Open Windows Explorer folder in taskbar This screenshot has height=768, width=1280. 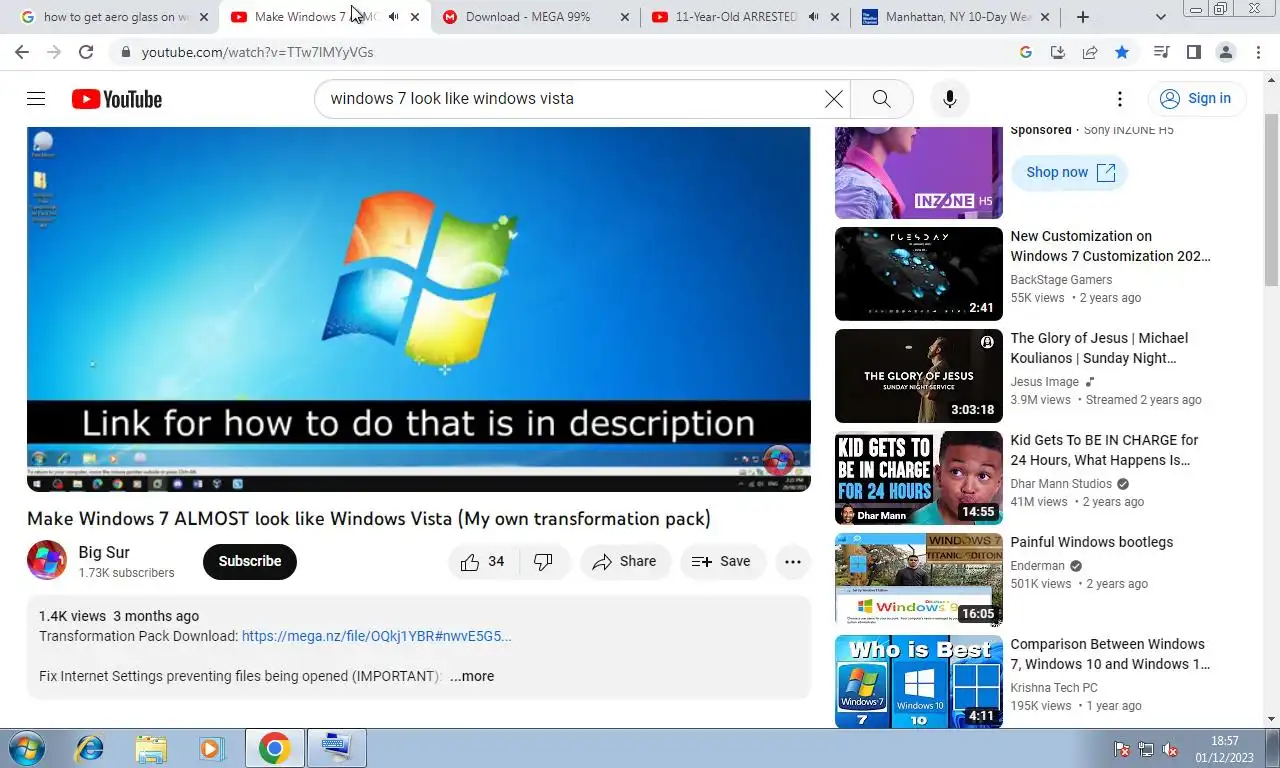(151, 748)
